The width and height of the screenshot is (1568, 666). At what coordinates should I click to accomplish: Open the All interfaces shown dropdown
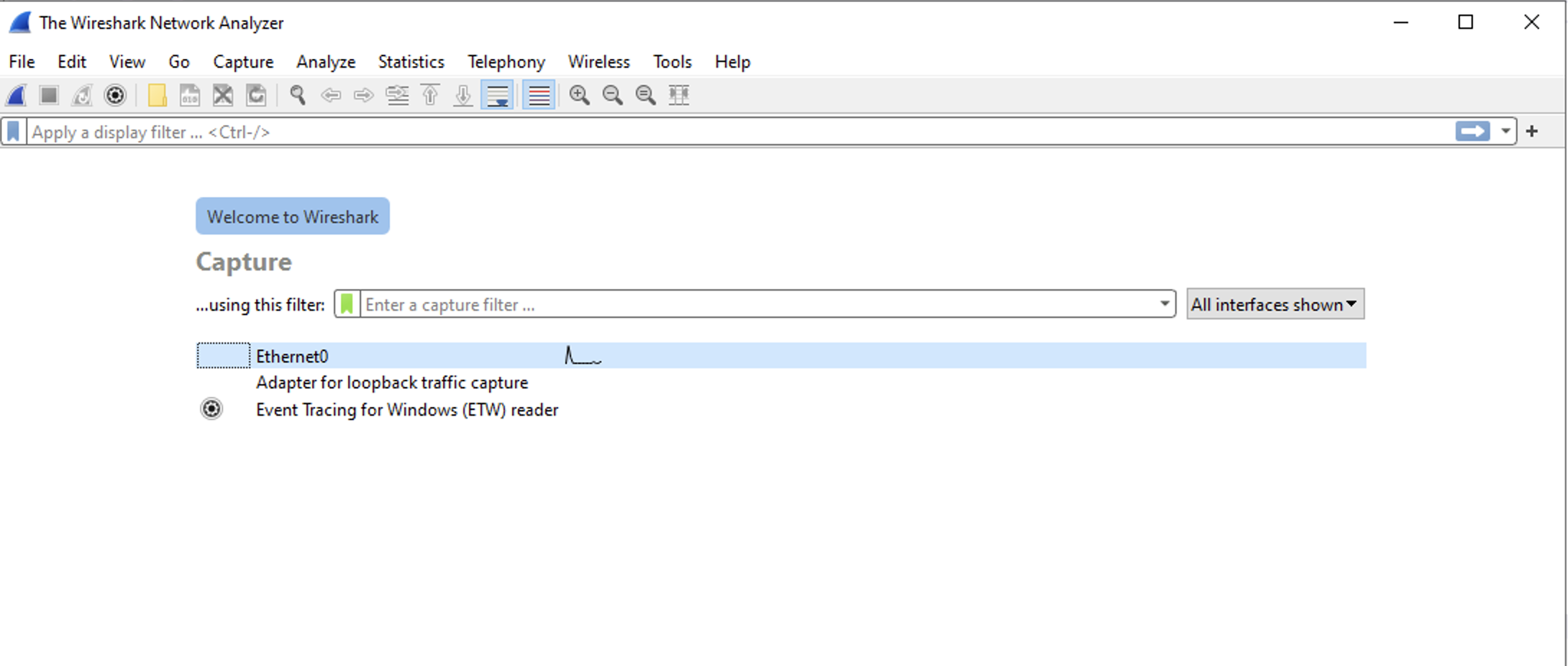[1275, 304]
